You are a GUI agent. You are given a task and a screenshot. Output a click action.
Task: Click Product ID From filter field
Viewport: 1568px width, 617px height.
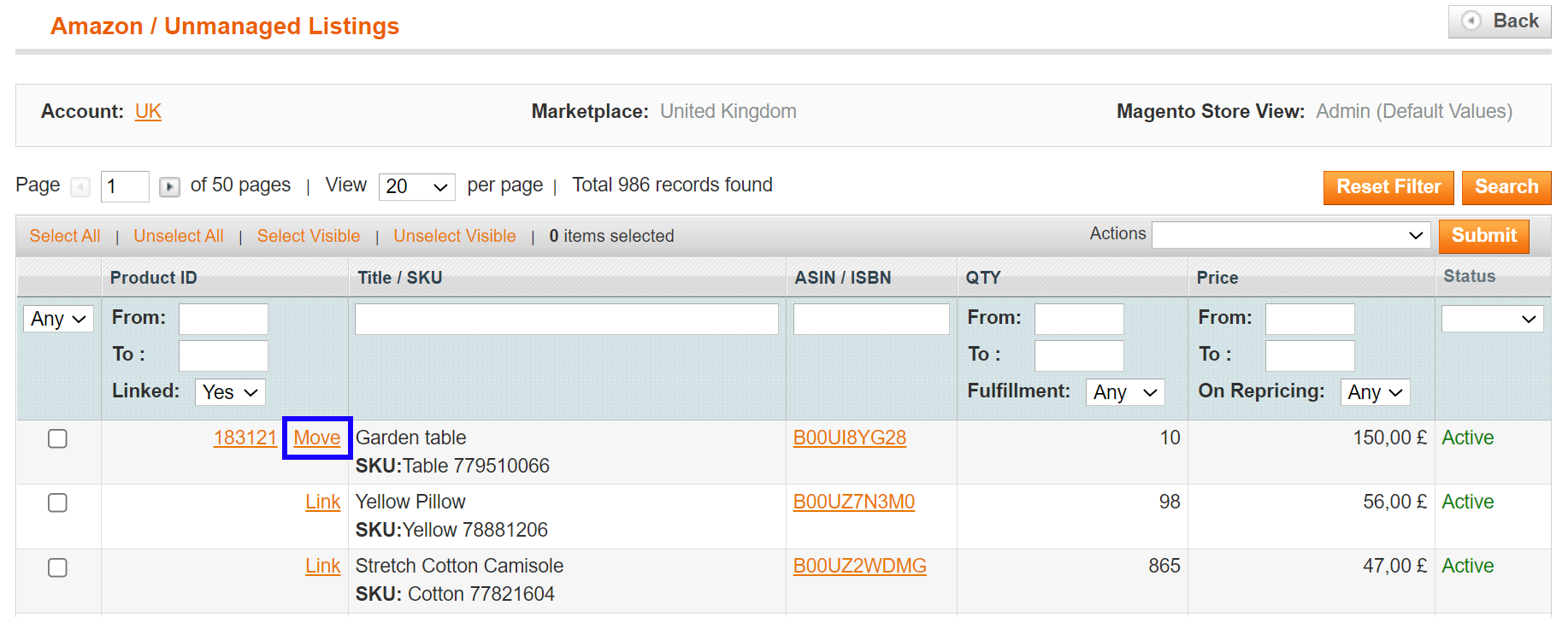(223, 319)
